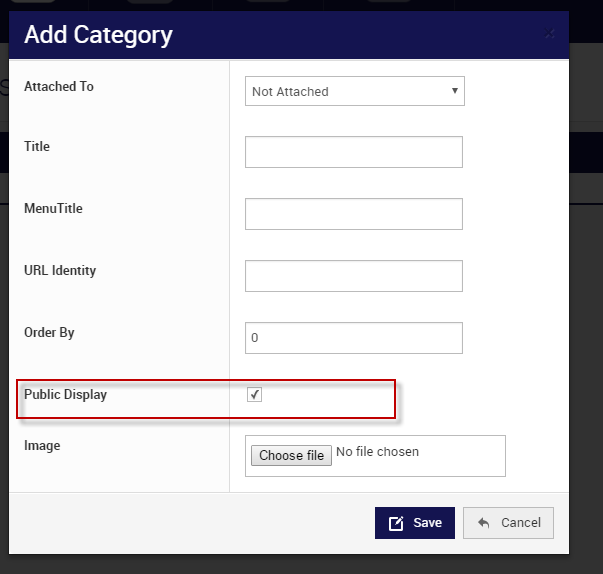Click the Image field label

click(42, 446)
